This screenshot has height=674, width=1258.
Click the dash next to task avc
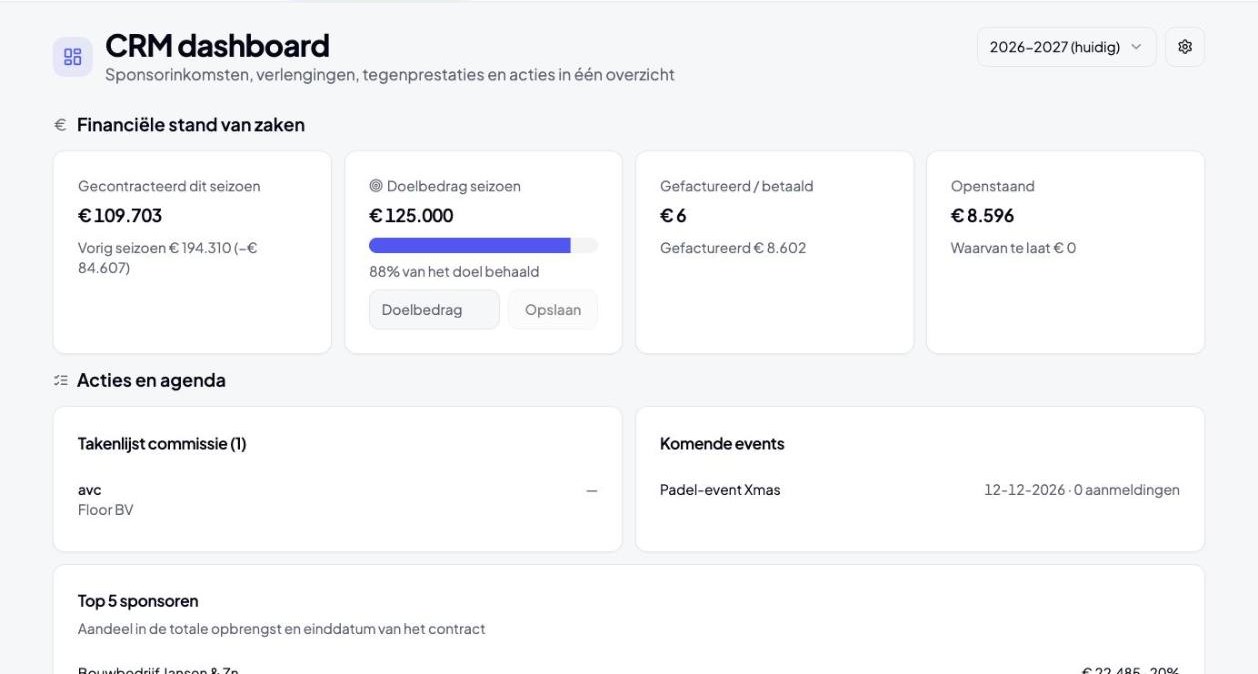(x=592, y=491)
